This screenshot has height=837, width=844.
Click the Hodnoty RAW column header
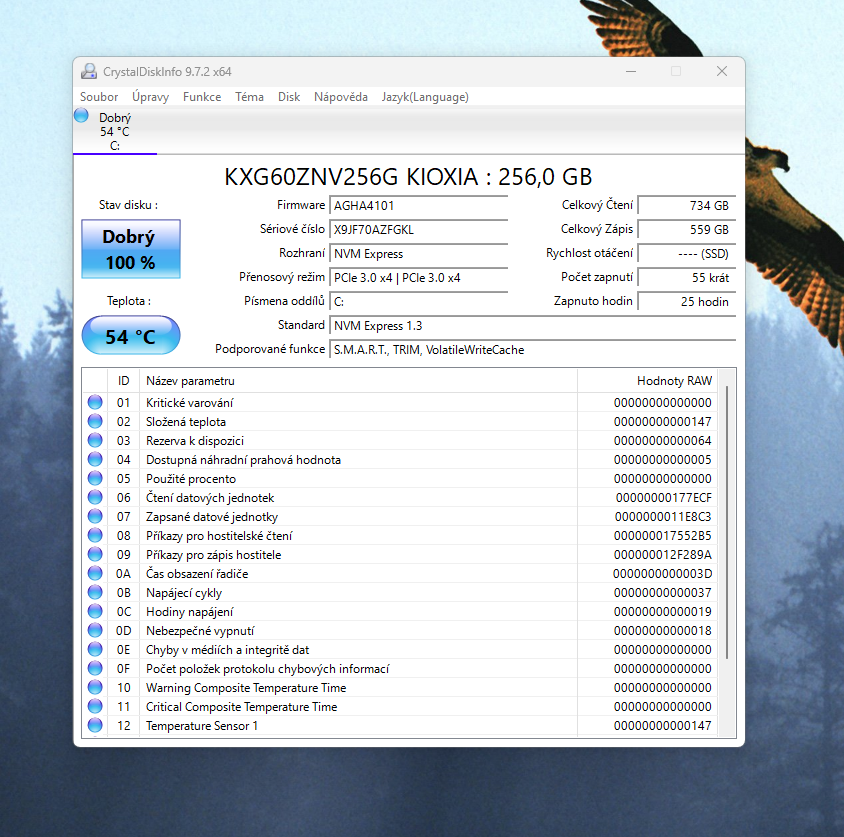pyautogui.click(x=674, y=381)
